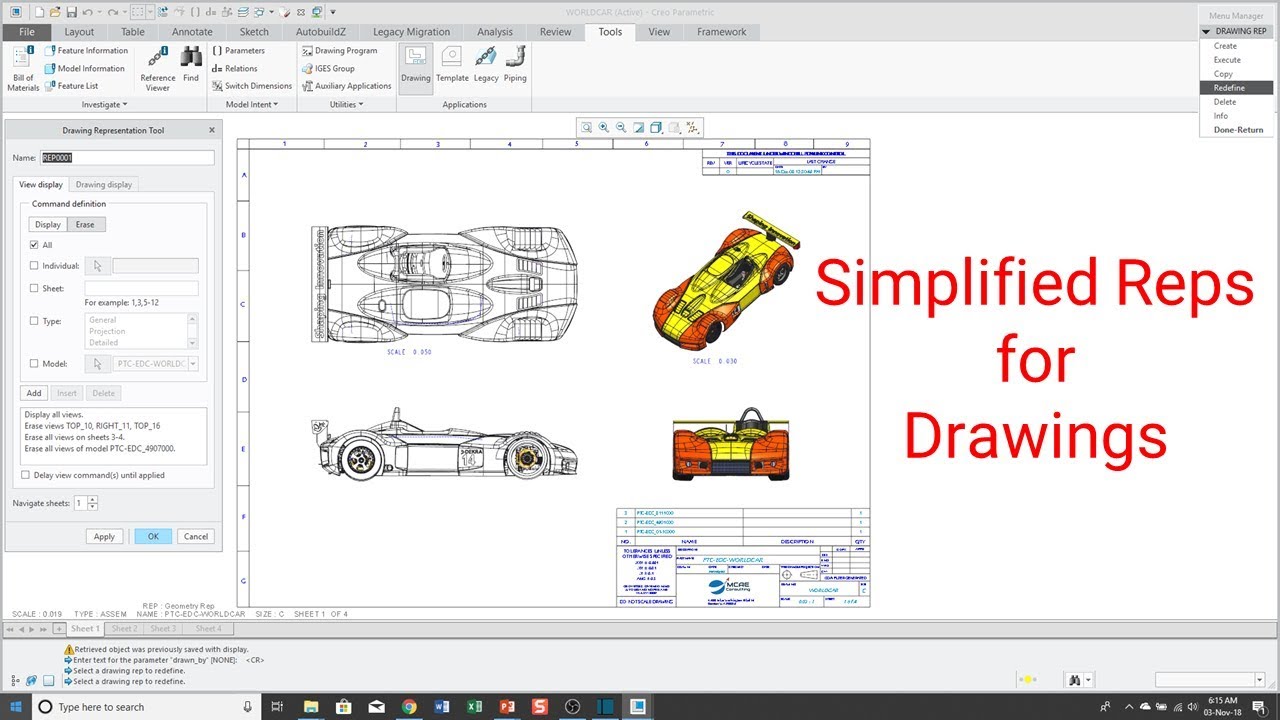Open Auxiliary Applications
The height and width of the screenshot is (720, 1280).
tap(347, 86)
